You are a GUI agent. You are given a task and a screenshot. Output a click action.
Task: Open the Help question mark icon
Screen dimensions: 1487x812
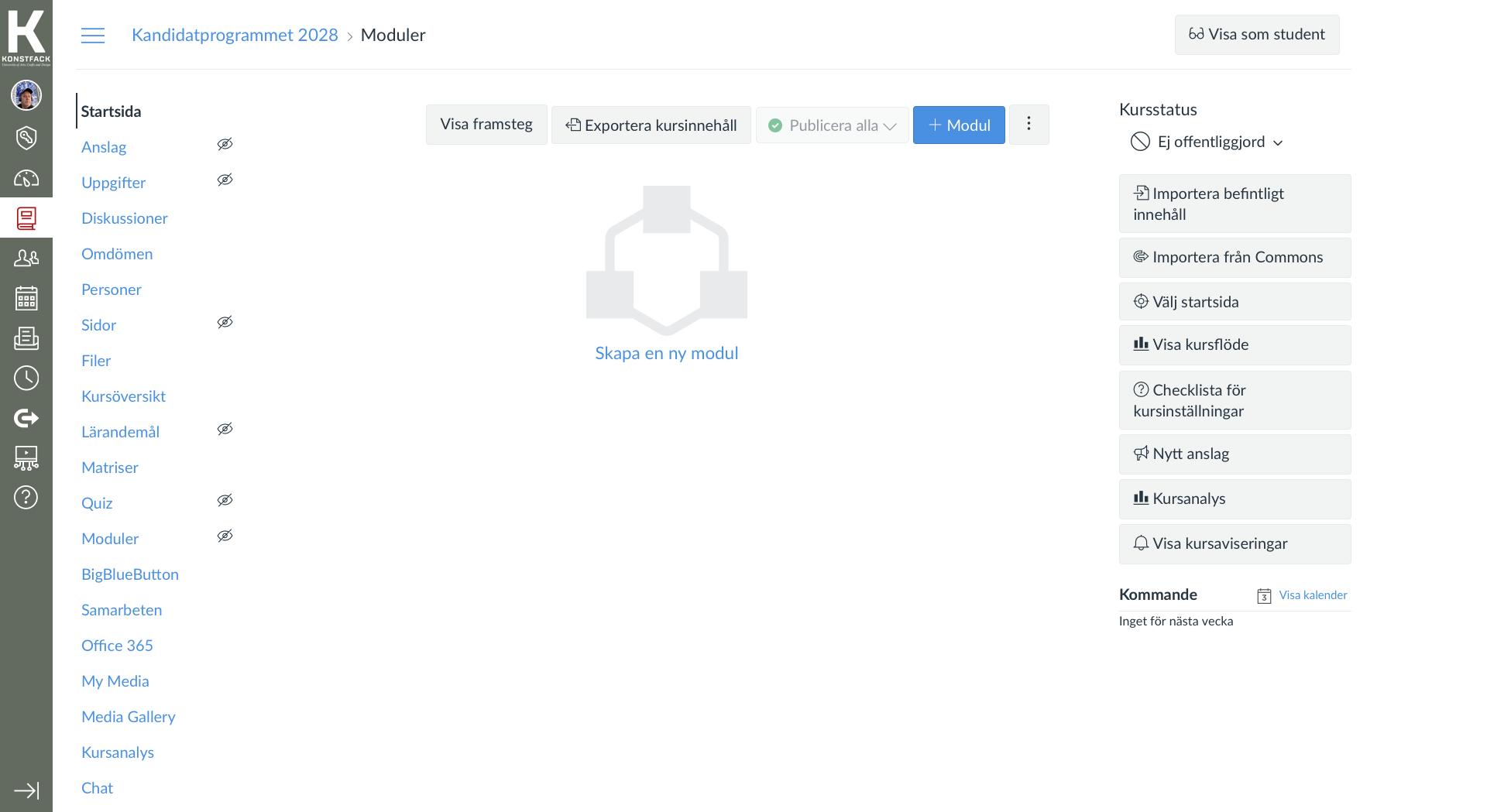tap(26, 497)
